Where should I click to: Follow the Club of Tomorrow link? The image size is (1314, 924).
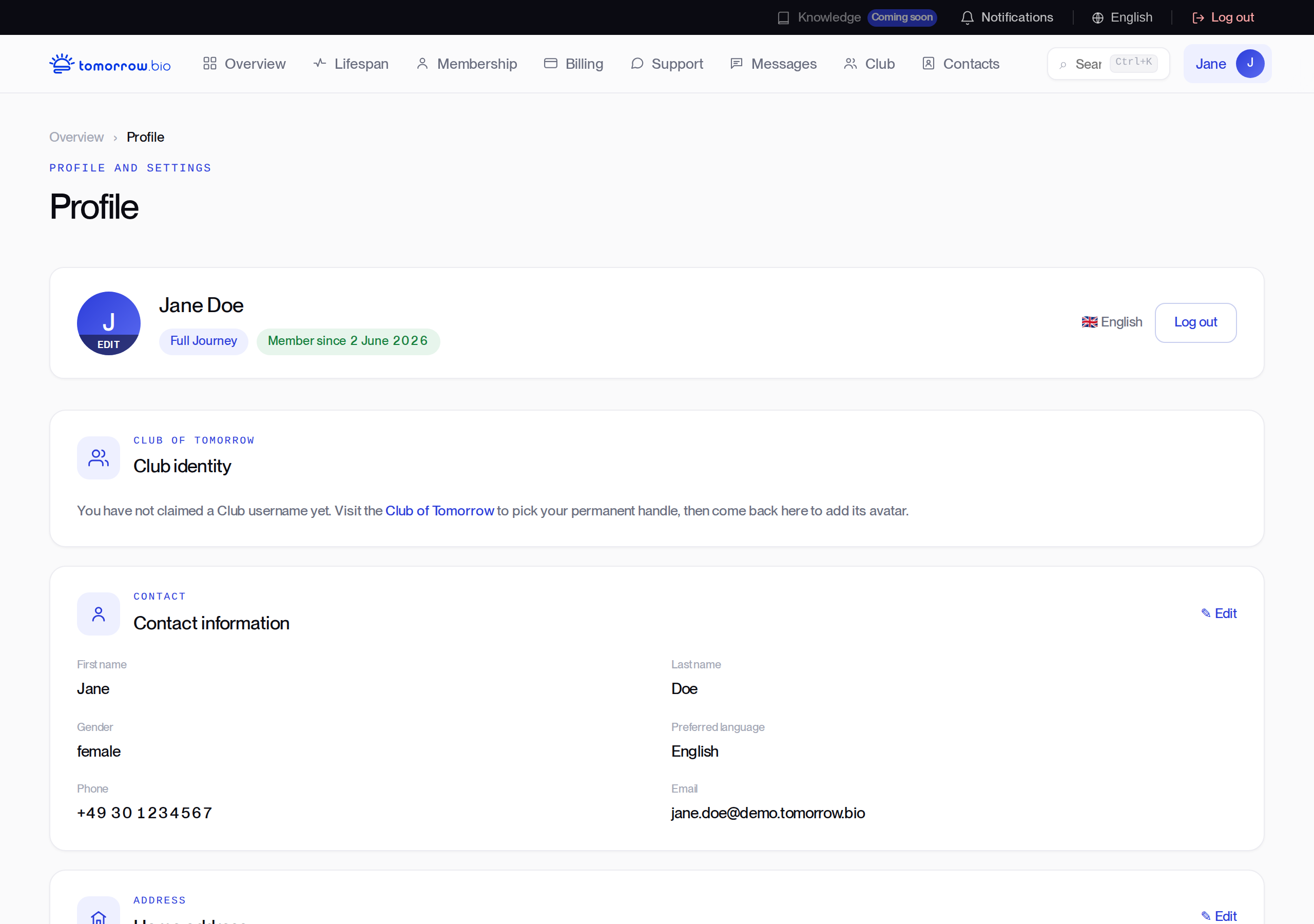[439, 511]
